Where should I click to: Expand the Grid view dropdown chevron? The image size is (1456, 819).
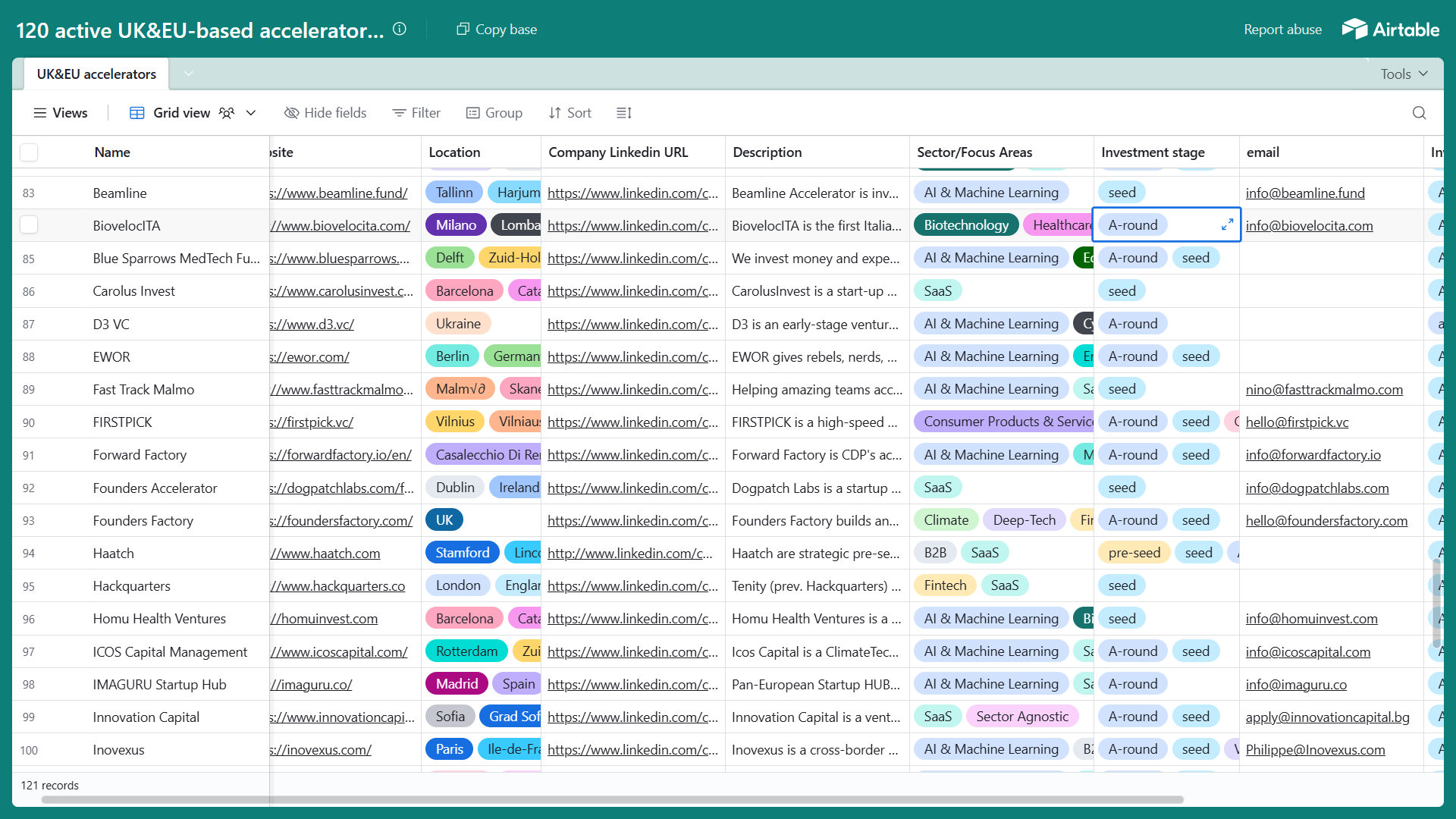pos(251,113)
